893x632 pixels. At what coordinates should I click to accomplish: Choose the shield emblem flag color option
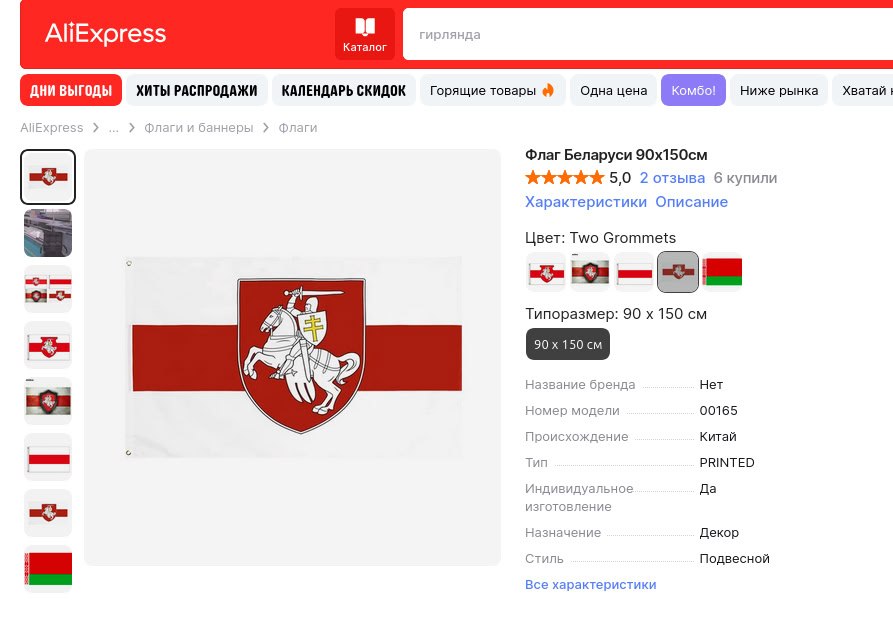tap(590, 271)
